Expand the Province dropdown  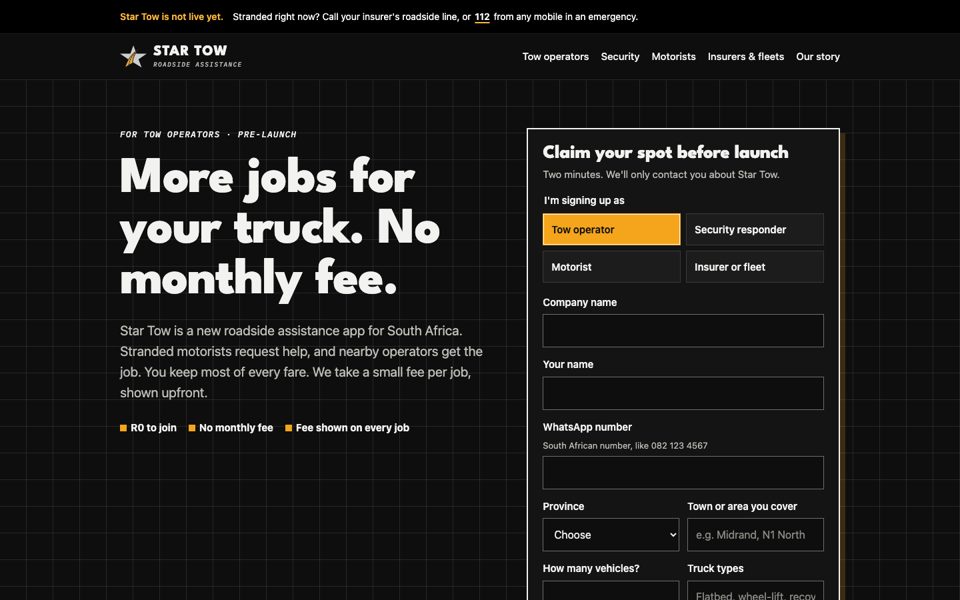610,534
